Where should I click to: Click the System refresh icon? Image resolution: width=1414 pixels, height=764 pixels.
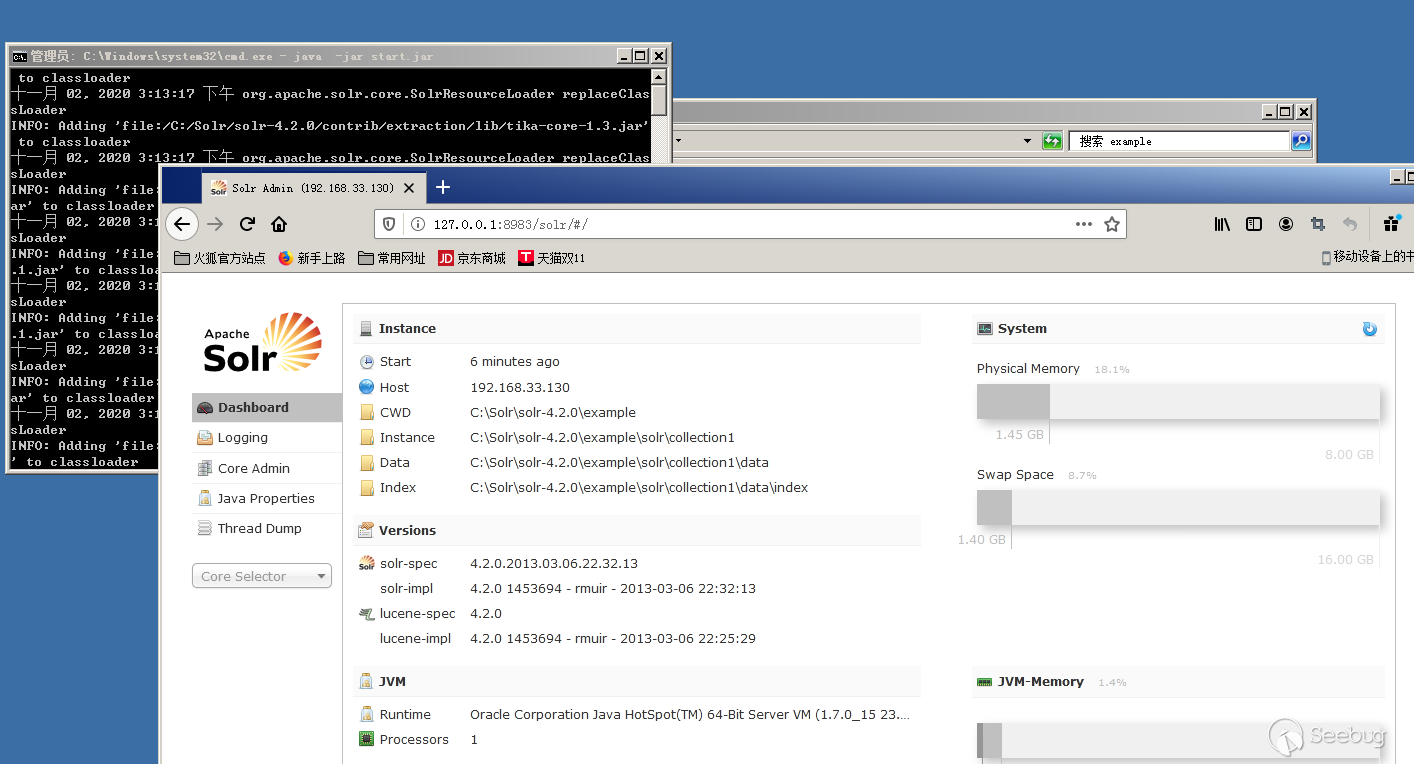tap(1369, 329)
